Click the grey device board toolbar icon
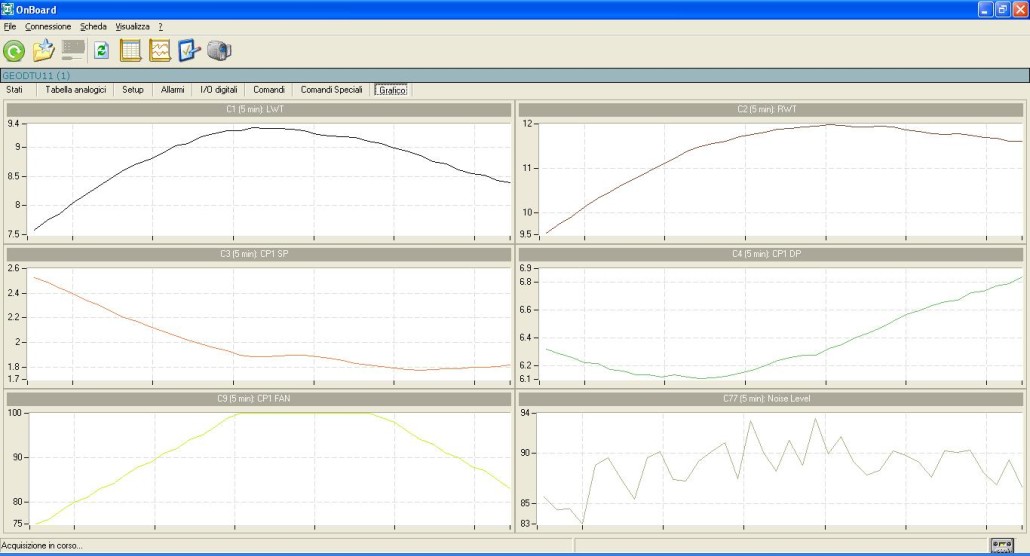Image resolution: width=1030 pixels, height=556 pixels. click(x=73, y=50)
